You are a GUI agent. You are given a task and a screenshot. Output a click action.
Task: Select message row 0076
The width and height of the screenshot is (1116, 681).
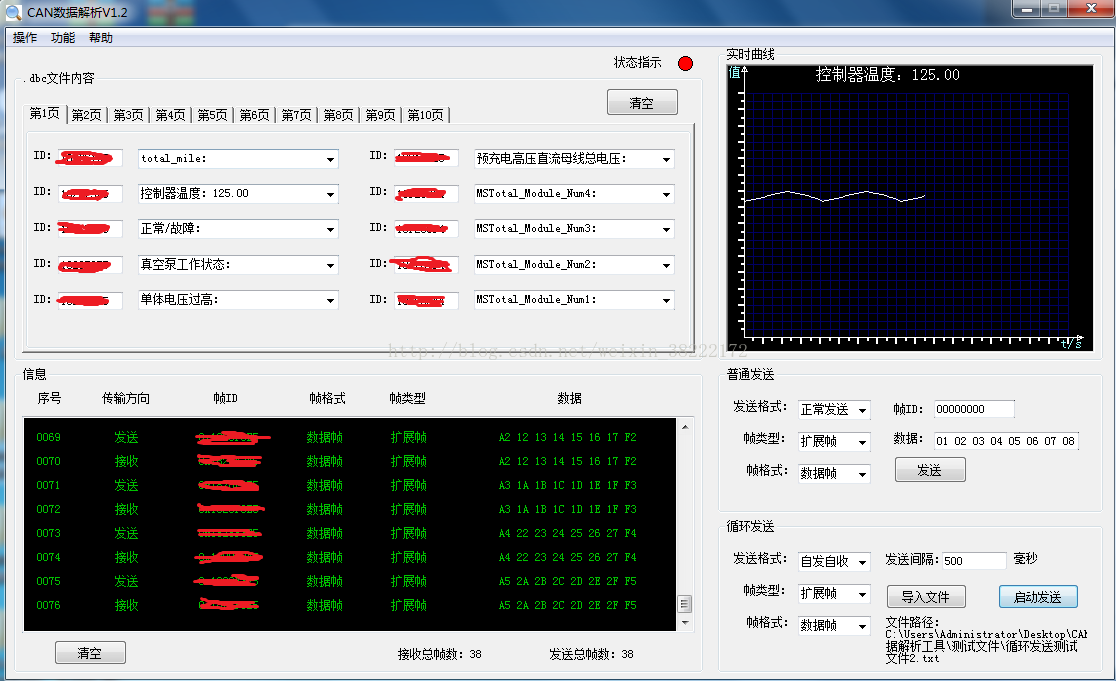pos(349,605)
